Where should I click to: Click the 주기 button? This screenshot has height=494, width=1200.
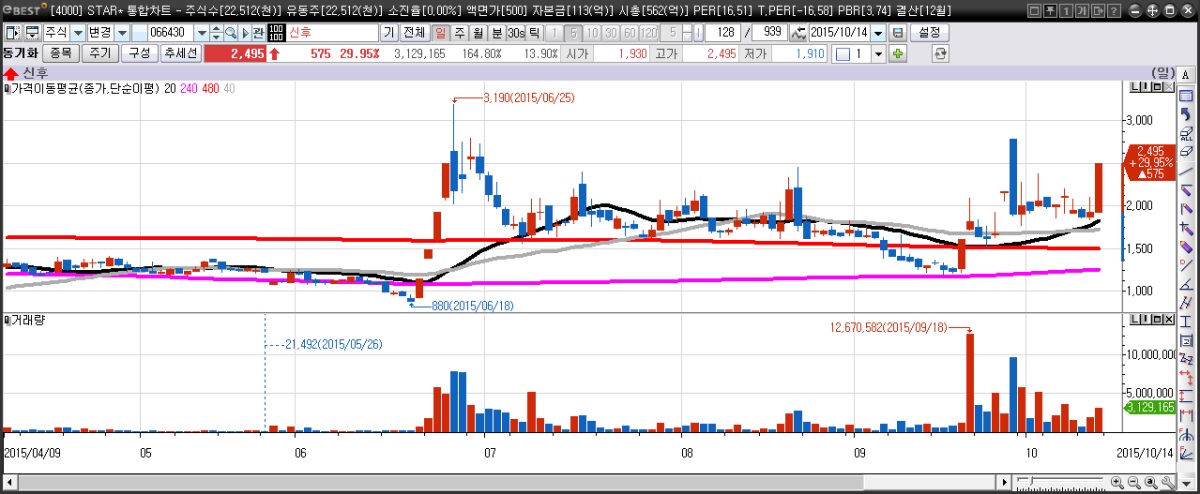(100, 53)
